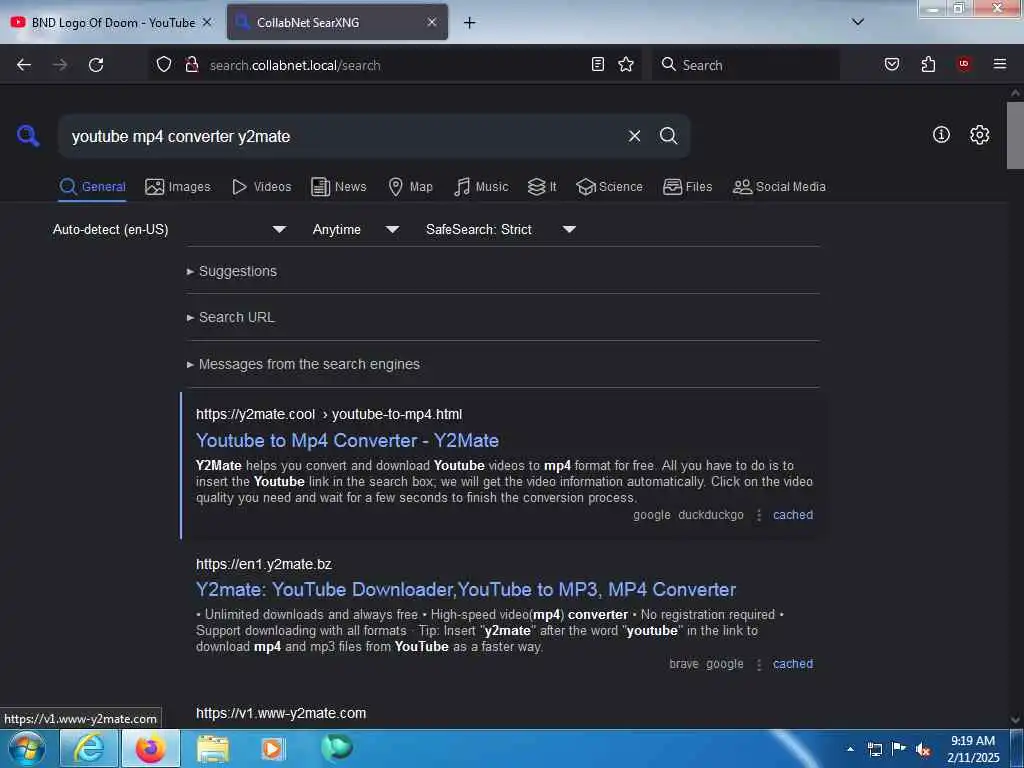Open options dots on en1.y2mate.bz result
1024x768 pixels.
point(758,664)
